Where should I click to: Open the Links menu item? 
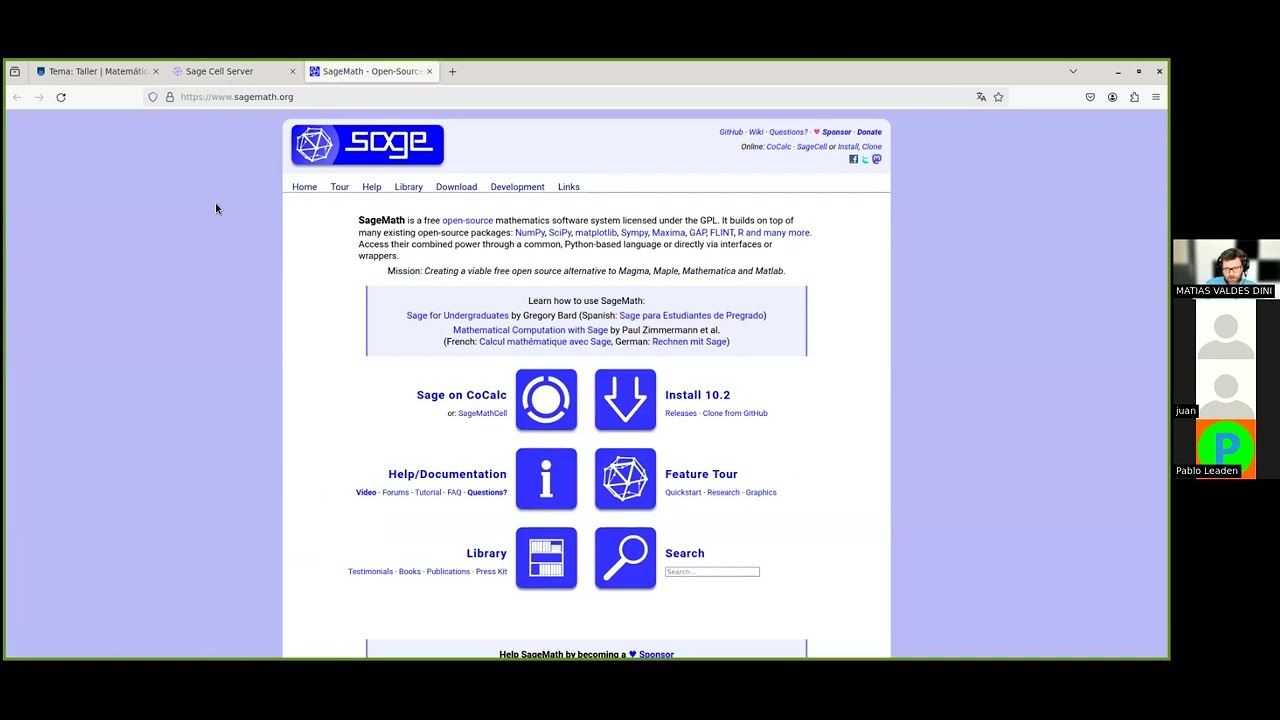pyautogui.click(x=569, y=187)
